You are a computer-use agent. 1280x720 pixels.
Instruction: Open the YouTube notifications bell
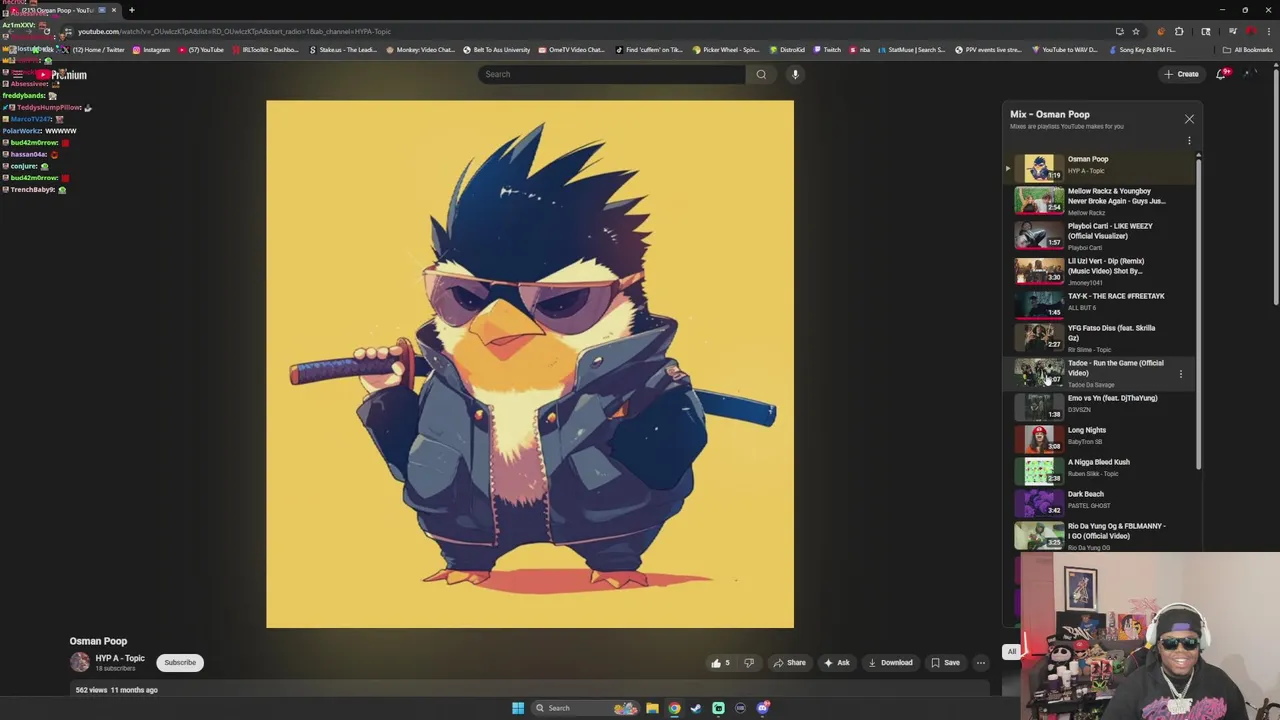tap(1221, 74)
